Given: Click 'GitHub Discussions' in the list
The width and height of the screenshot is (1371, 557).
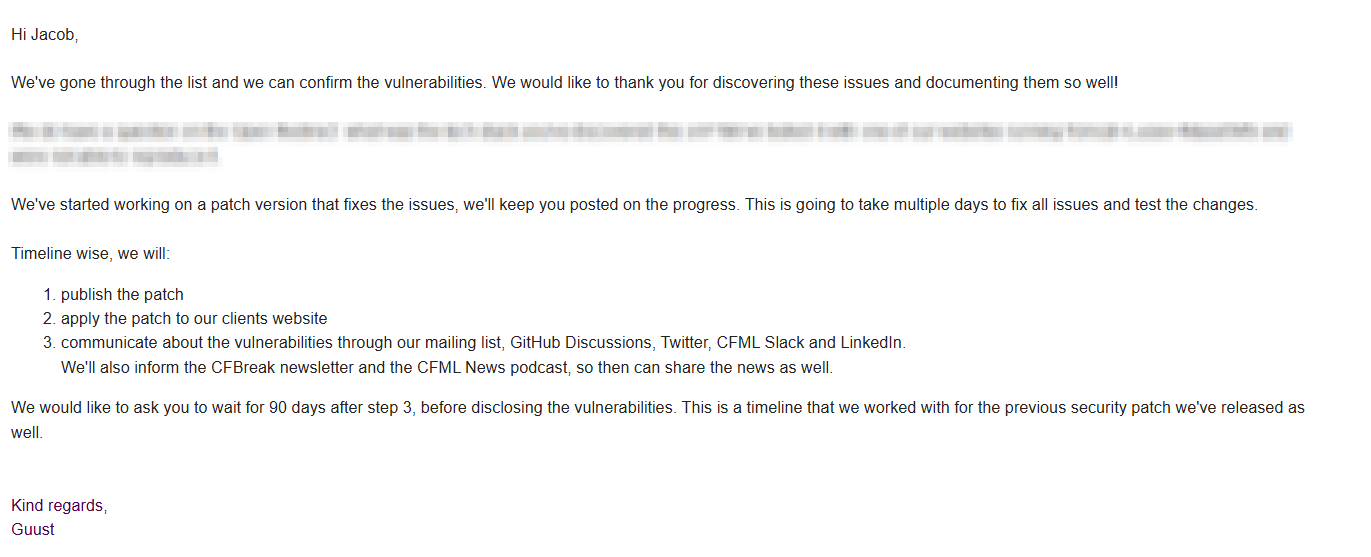Looking at the screenshot, I should 580,342.
